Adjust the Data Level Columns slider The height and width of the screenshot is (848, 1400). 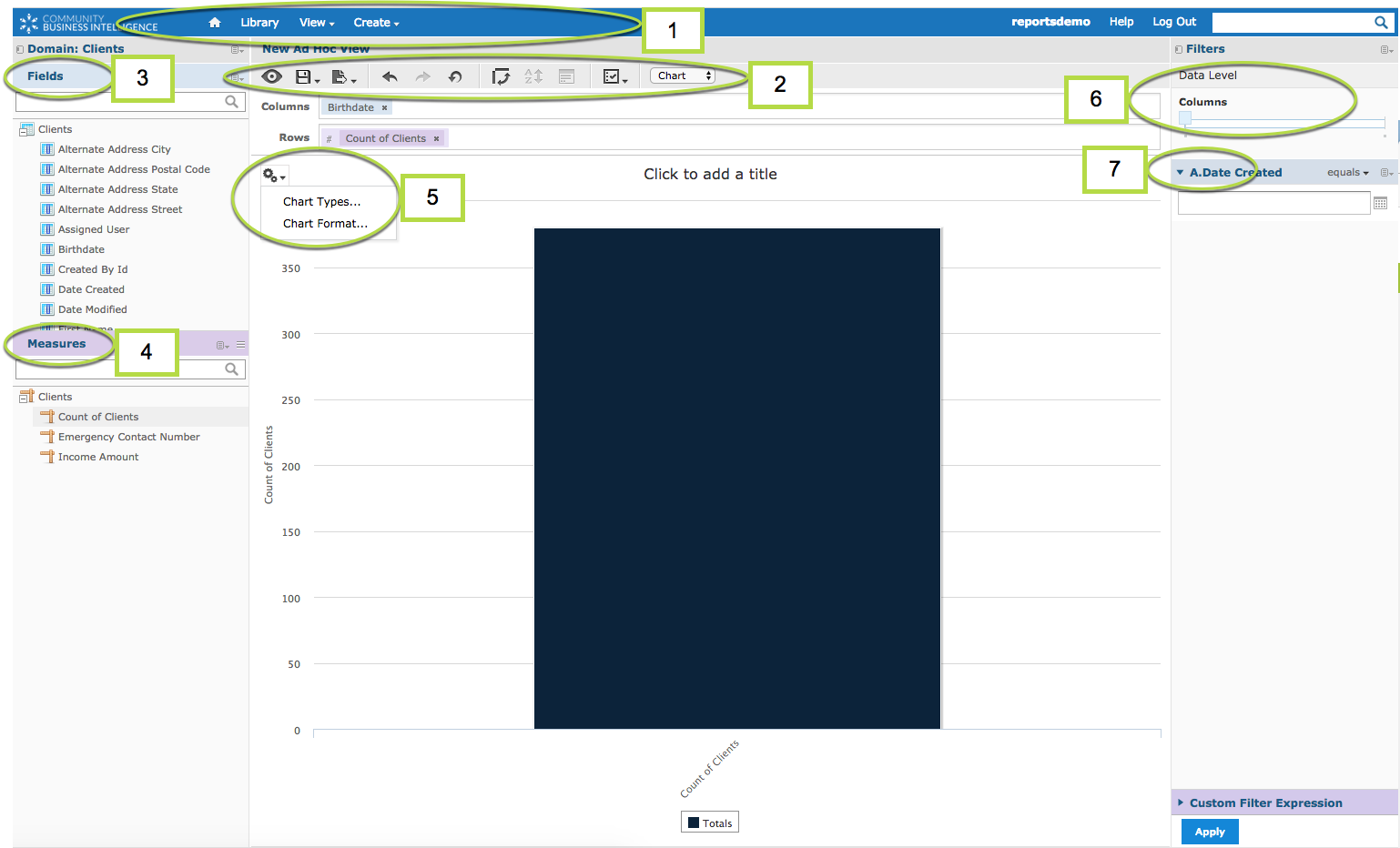[1186, 118]
